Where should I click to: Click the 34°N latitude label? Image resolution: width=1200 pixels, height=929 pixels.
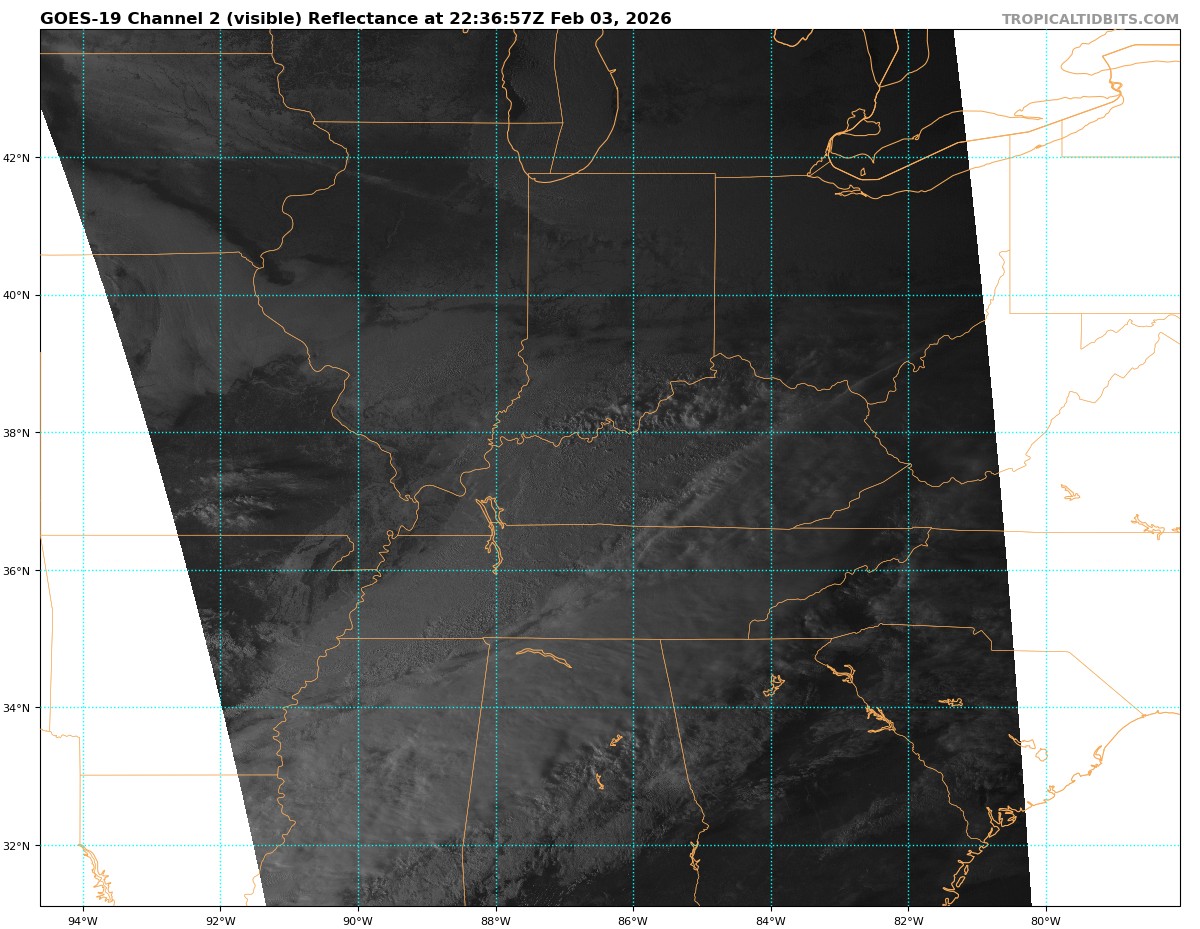point(21,708)
